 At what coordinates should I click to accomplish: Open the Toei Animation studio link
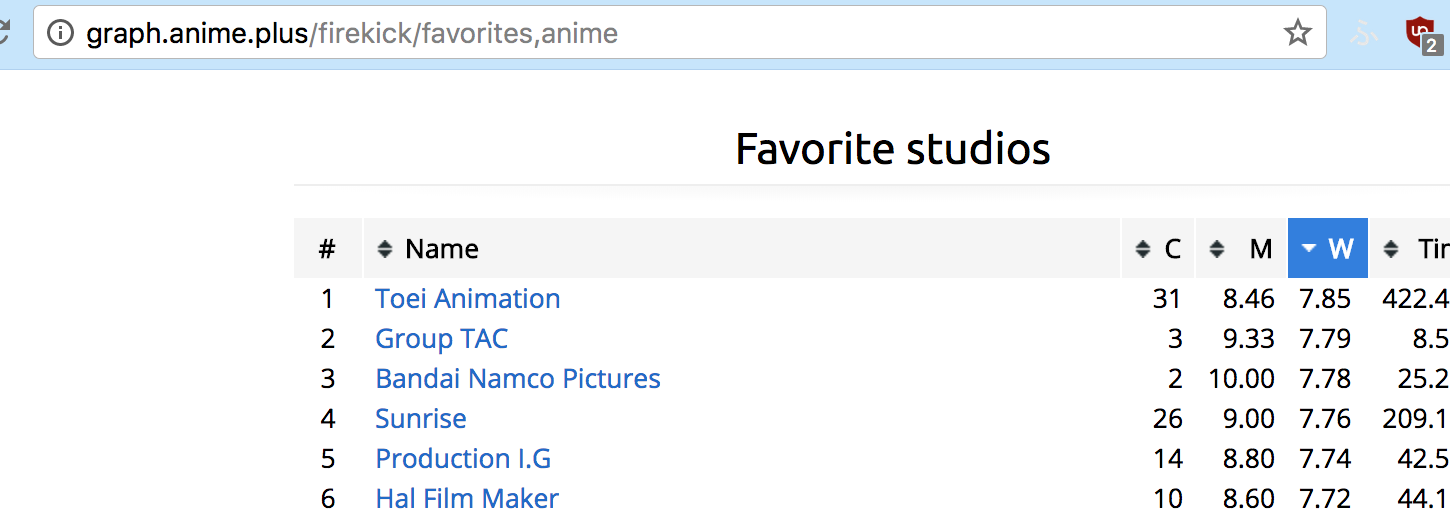click(467, 299)
